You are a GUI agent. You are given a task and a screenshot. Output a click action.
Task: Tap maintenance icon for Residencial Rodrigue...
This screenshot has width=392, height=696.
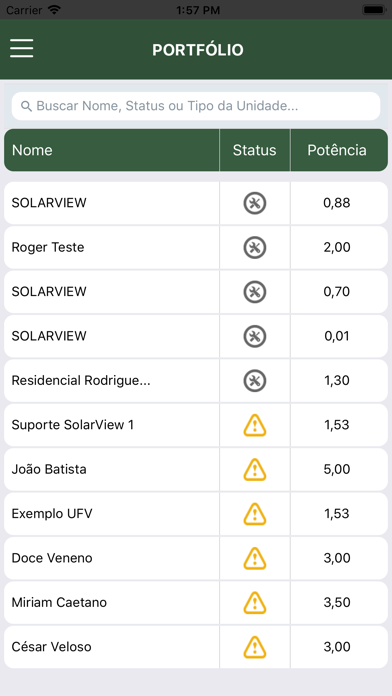(255, 380)
